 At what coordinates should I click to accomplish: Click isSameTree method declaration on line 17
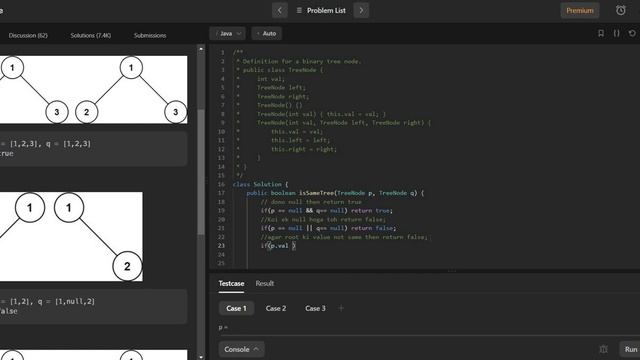pyautogui.click(x=335, y=193)
